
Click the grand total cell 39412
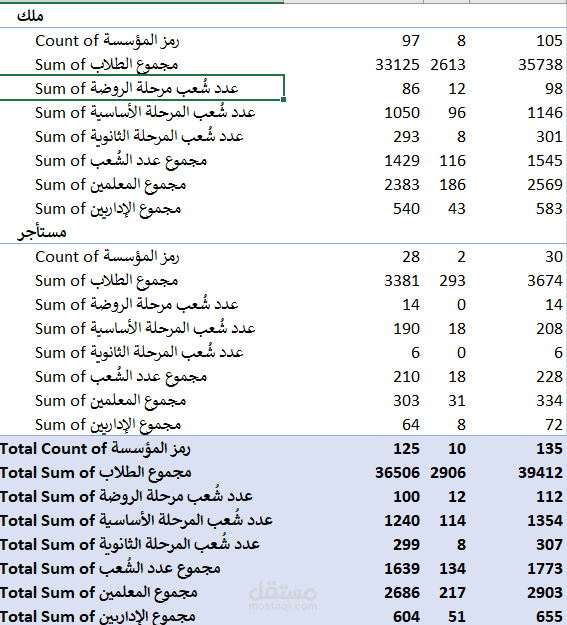click(540, 473)
